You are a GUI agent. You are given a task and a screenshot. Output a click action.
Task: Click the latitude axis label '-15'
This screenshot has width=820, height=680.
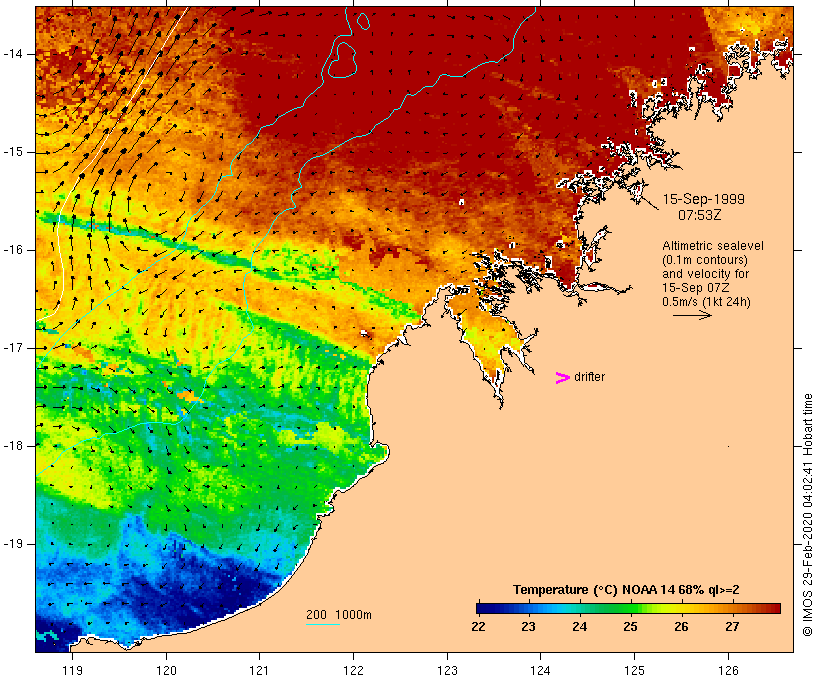[13, 152]
